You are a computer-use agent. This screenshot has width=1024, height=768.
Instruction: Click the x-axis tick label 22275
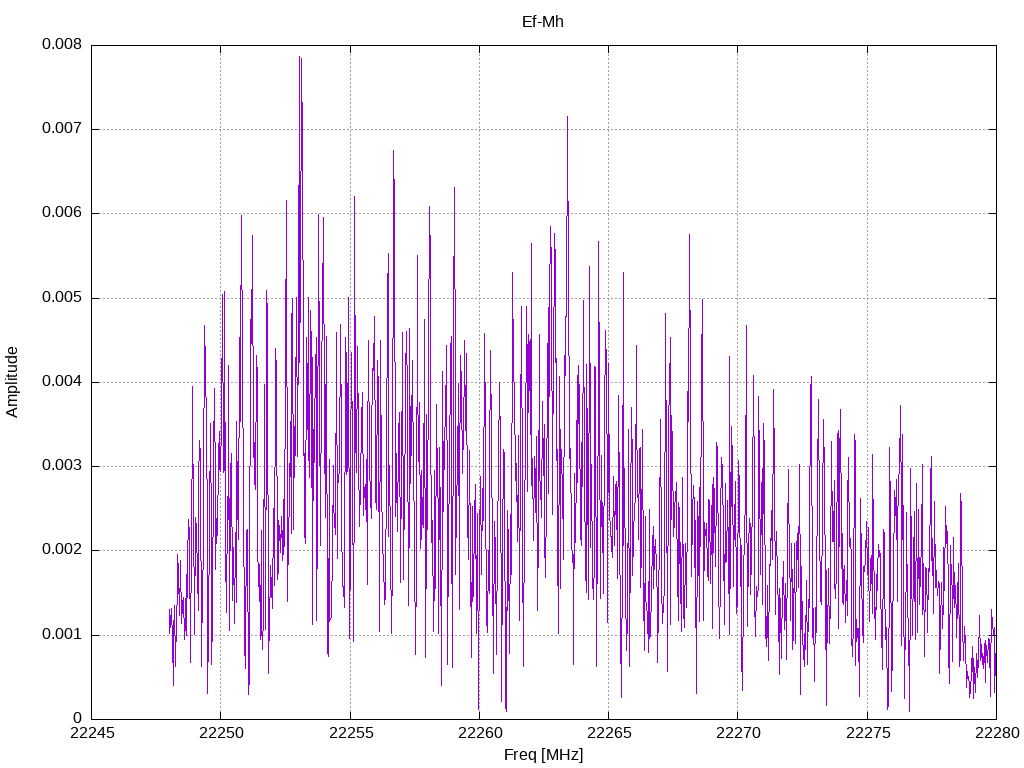[x=868, y=733]
